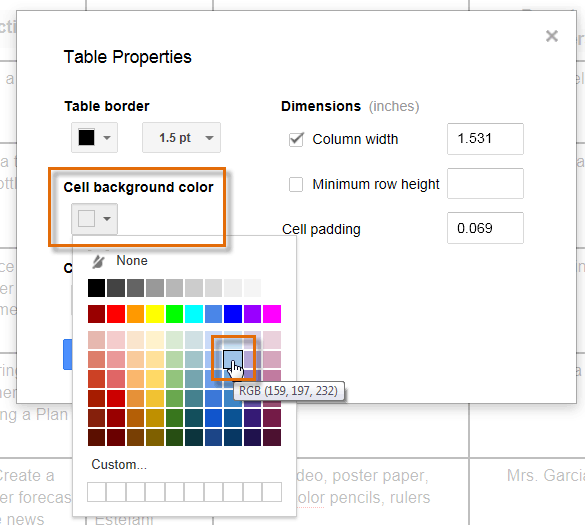Viewport: 585px width, 525px height.
Task: Close the Table Properties dialog
Action: [551, 36]
